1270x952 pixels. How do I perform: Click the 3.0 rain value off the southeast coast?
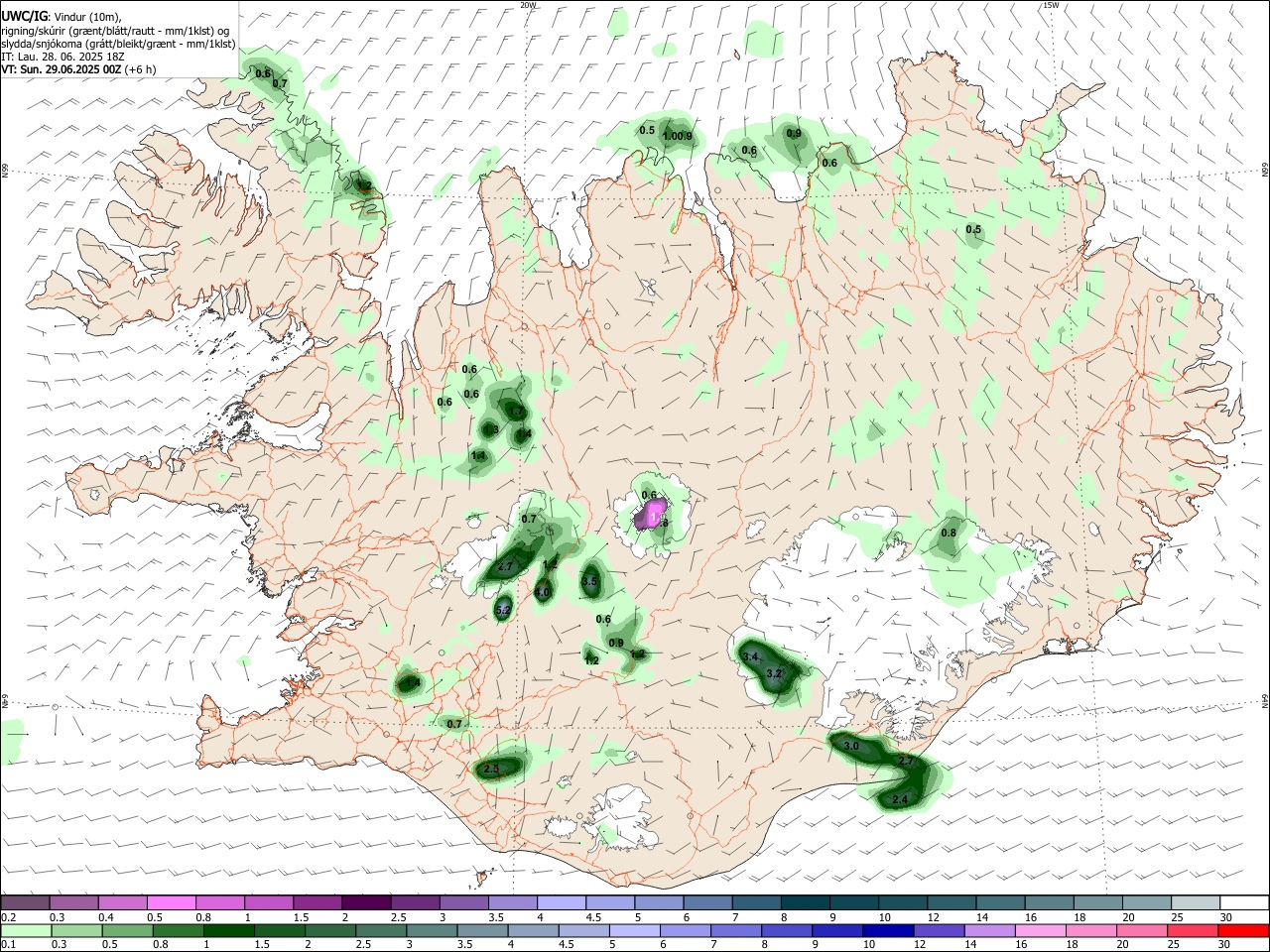[x=850, y=746]
